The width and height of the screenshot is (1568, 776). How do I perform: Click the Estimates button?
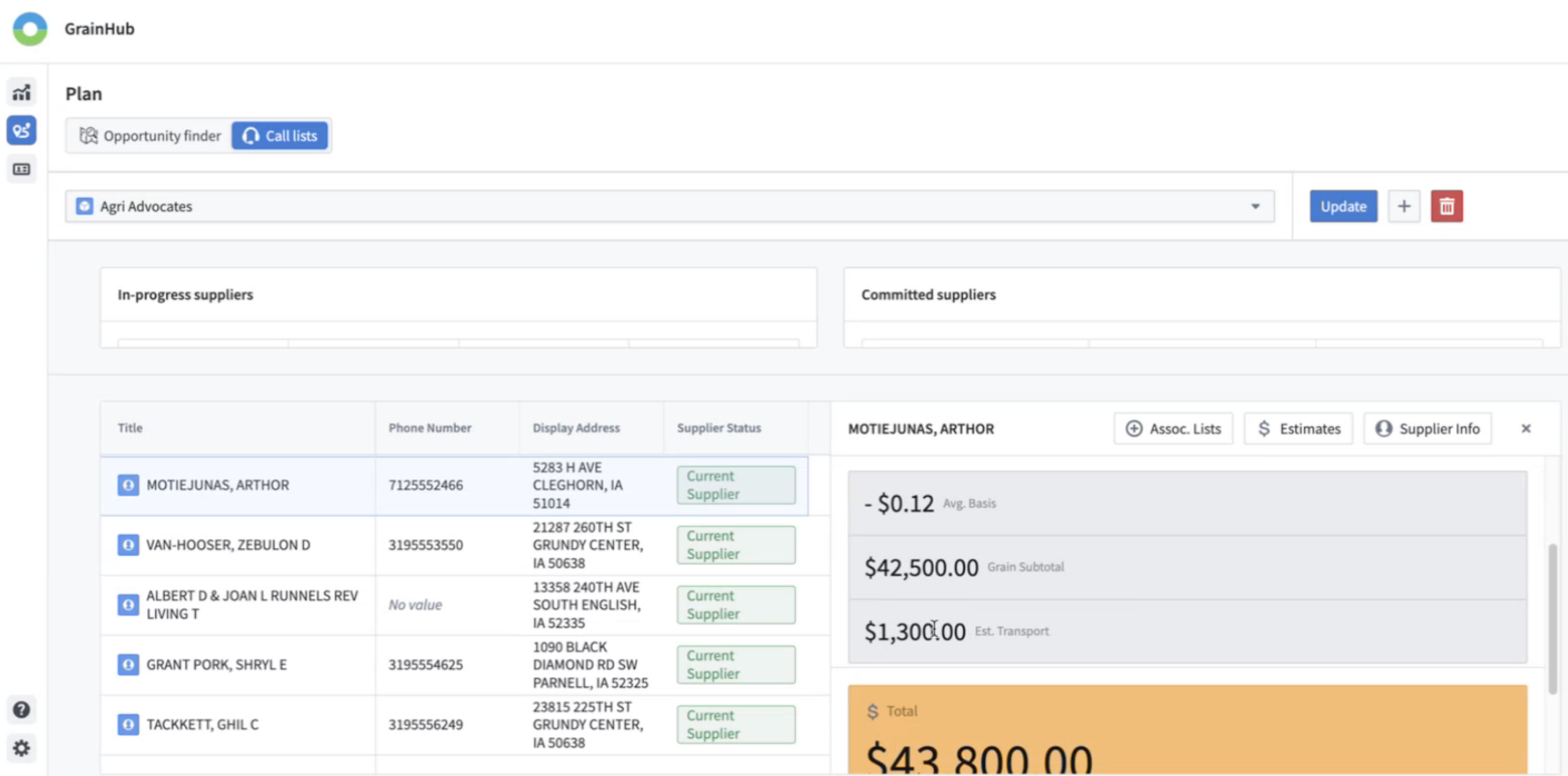pyautogui.click(x=1298, y=428)
